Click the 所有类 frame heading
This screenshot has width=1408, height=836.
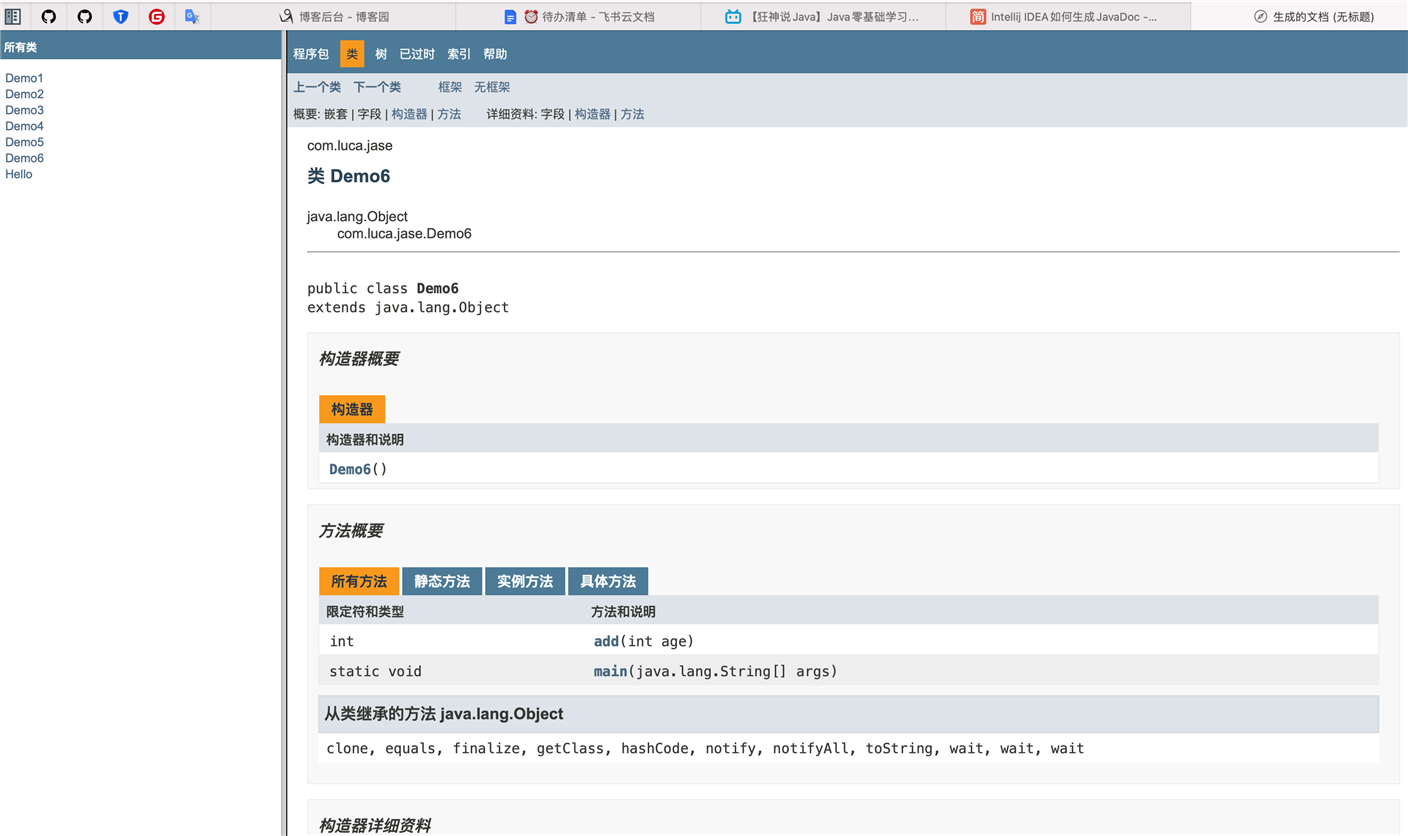21,47
